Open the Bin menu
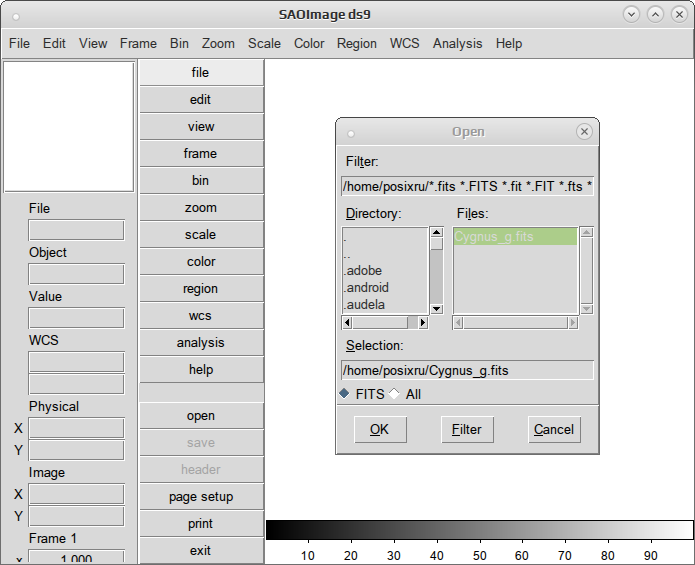 coord(179,43)
